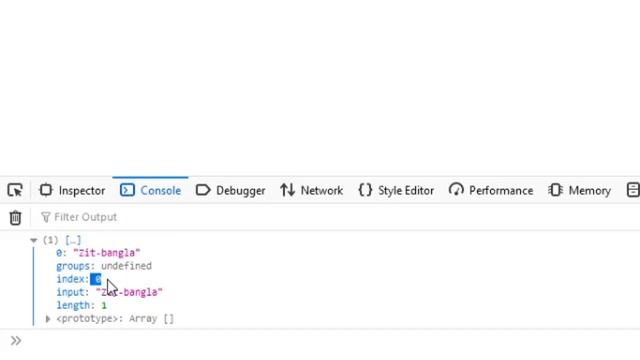Open the Memory tab
Image resolution: width=640 pixels, height=360 pixels.
[x=579, y=190]
